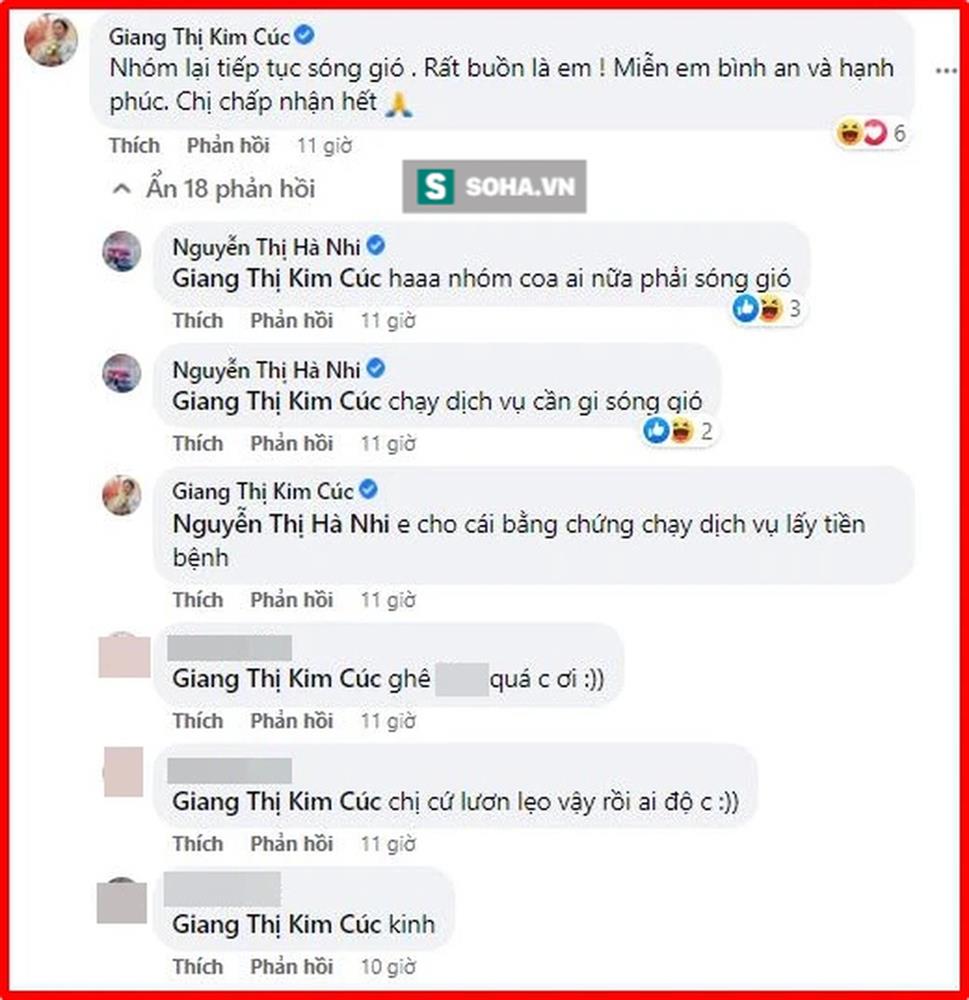969x1000 pixels.
Task: Open the three-dots menu on top comment
Action: [945, 71]
